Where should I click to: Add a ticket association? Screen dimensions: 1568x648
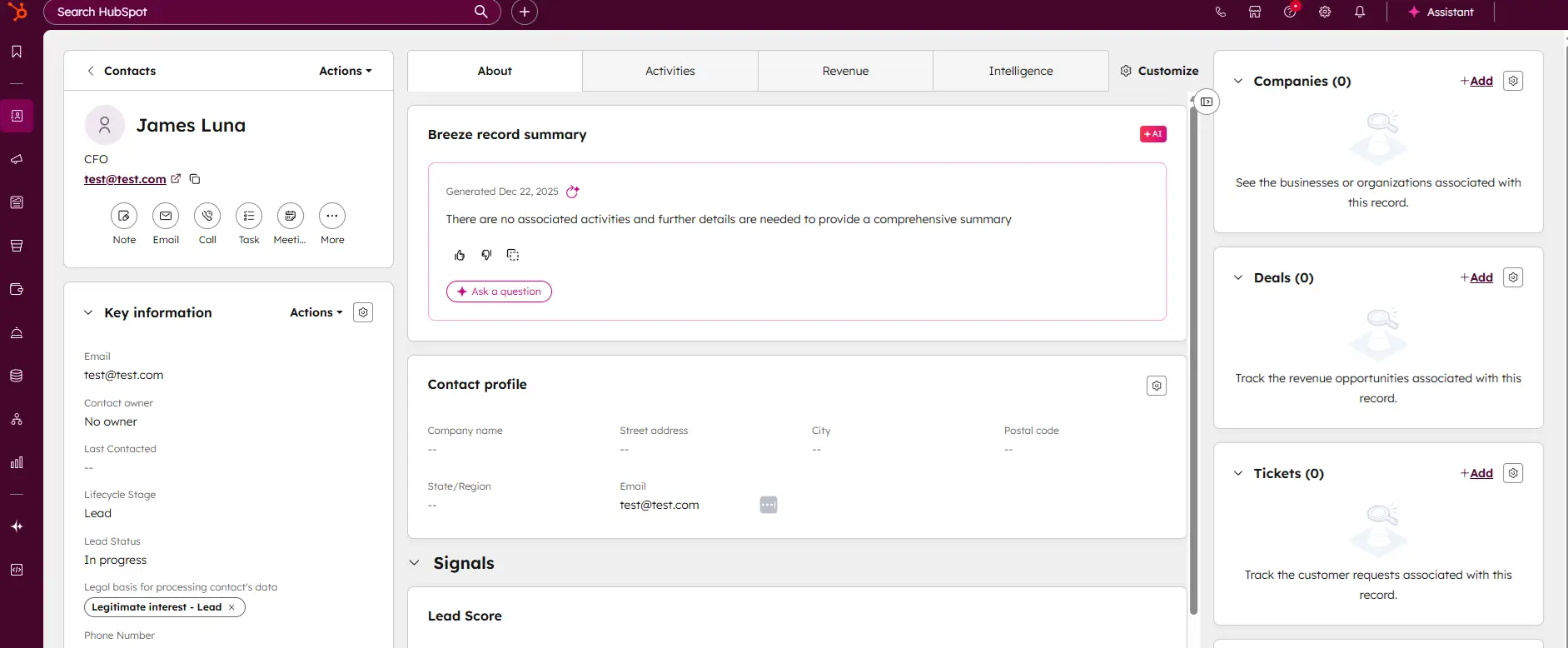point(1476,473)
